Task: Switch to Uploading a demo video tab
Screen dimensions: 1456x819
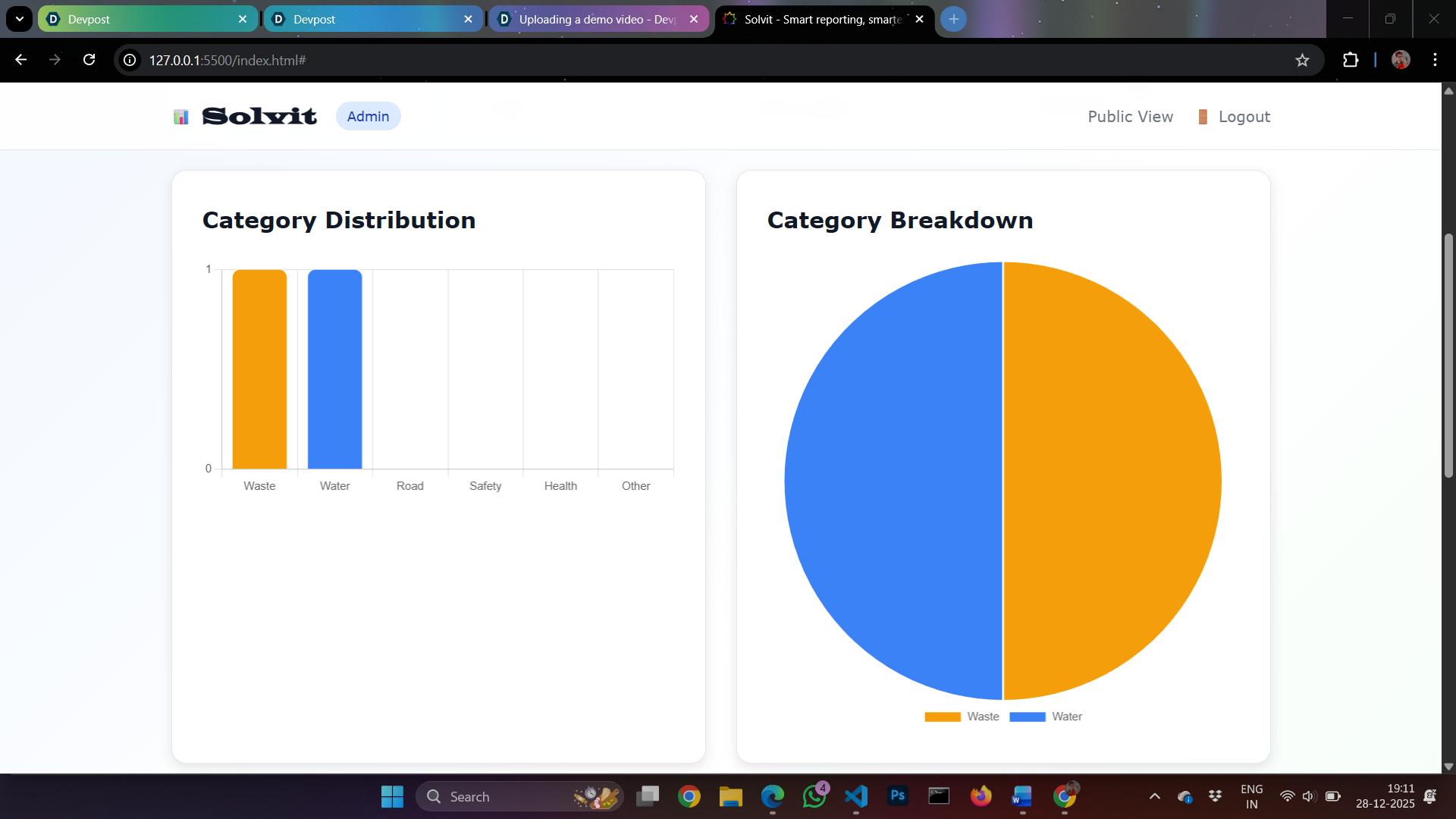Action: (598, 19)
